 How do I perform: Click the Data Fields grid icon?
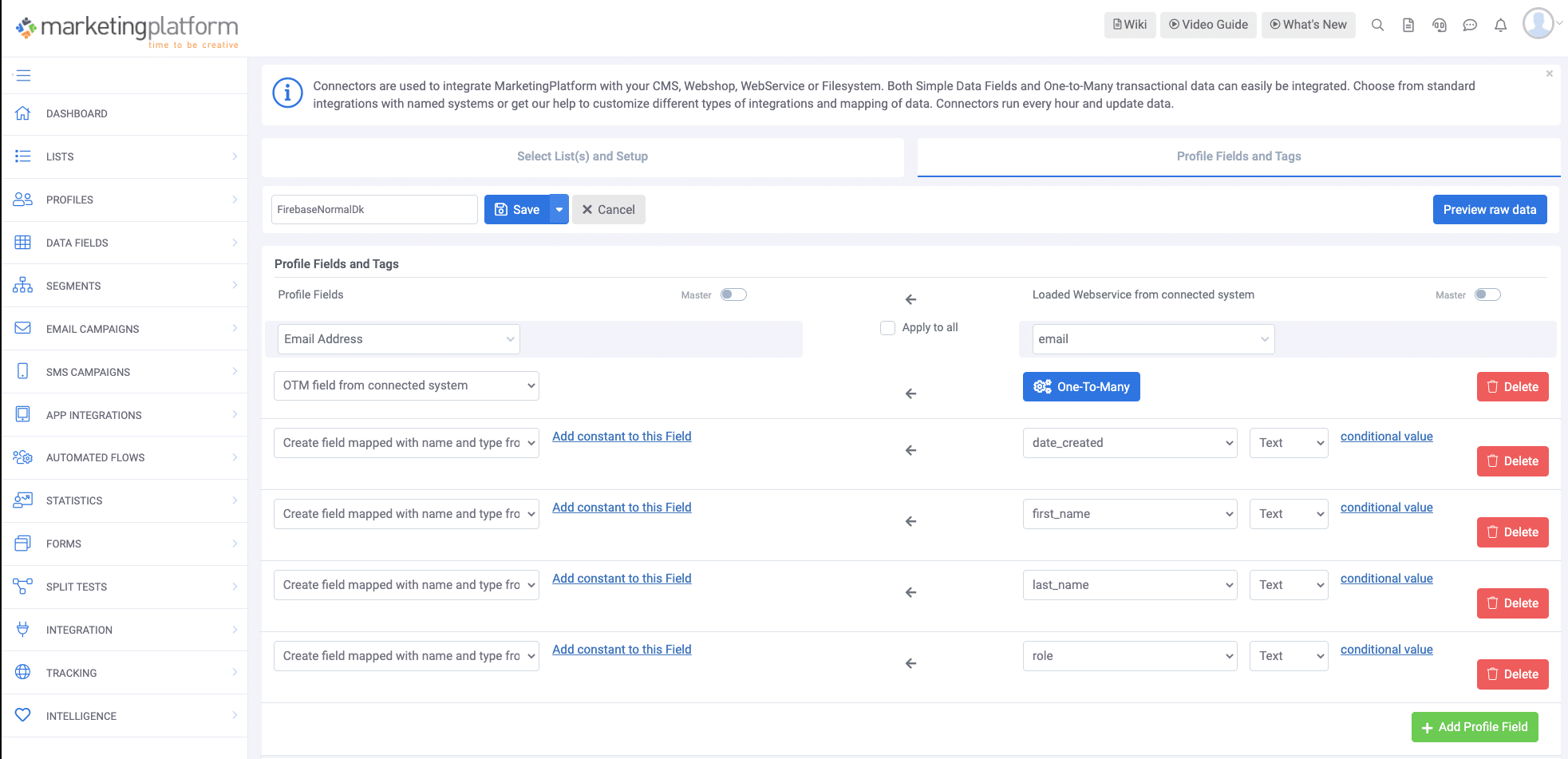pyautogui.click(x=23, y=243)
